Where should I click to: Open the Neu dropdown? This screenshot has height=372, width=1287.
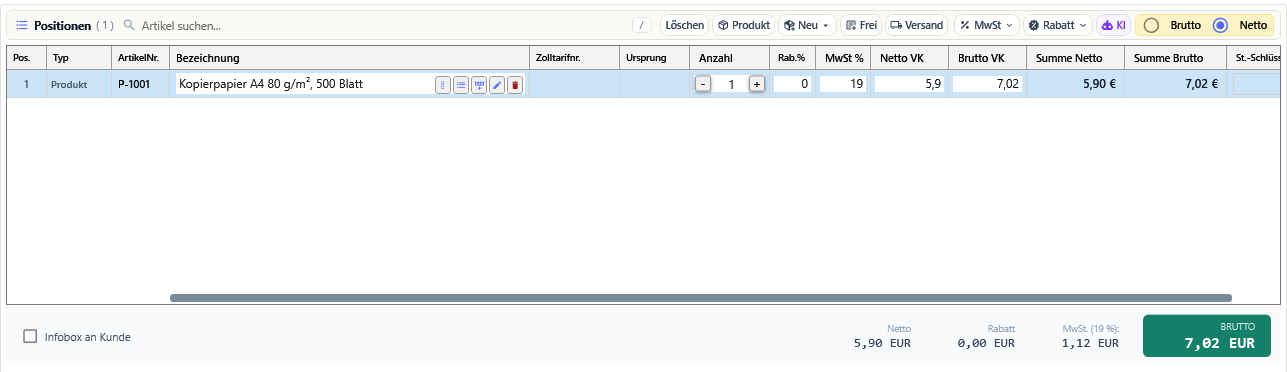tap(807, 25)
